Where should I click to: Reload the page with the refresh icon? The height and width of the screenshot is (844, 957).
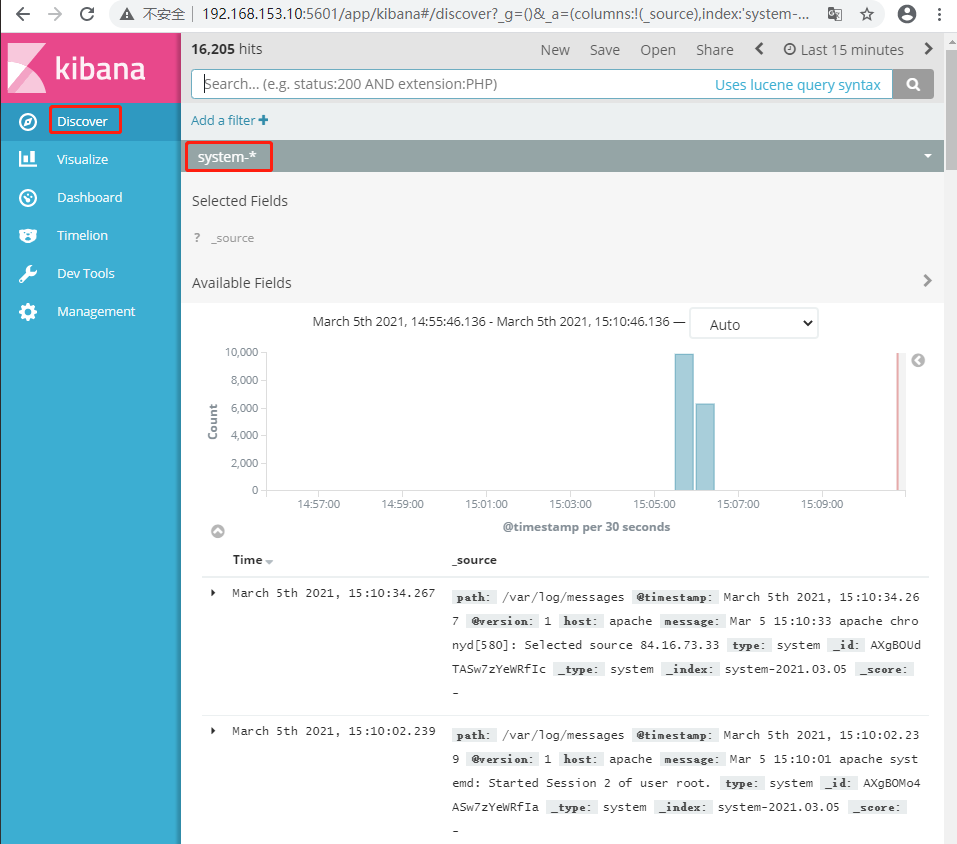point(87,14)
